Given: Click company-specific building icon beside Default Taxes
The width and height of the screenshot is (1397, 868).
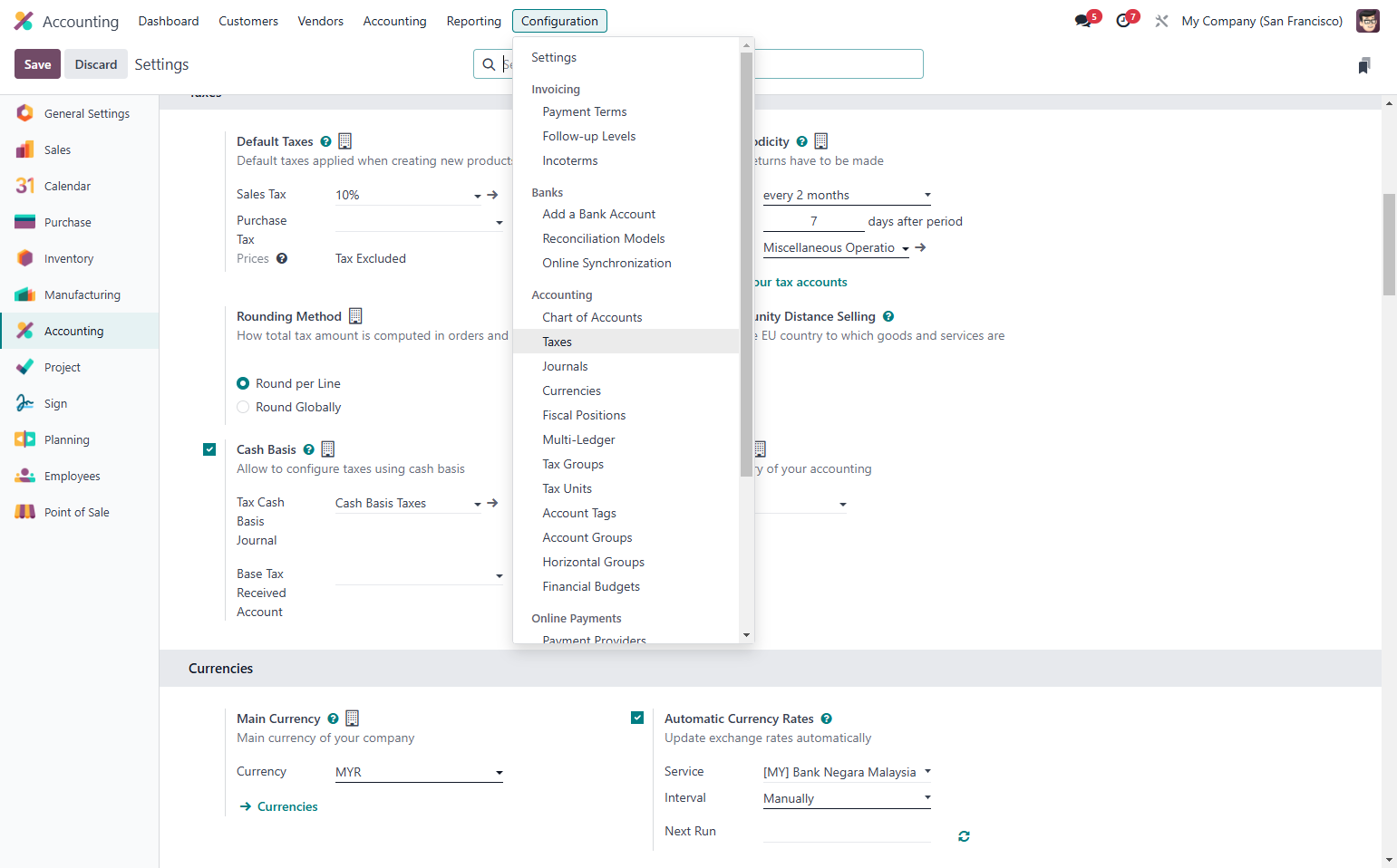Looking at the screenshot, I should tap(345, 141).
